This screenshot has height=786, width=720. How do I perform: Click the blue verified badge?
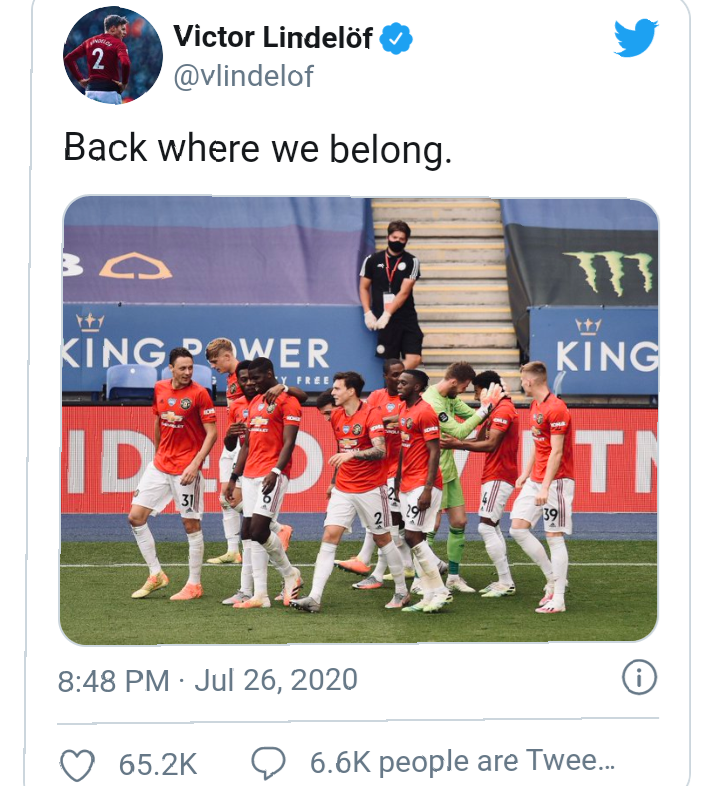click(x=398, y=39)
